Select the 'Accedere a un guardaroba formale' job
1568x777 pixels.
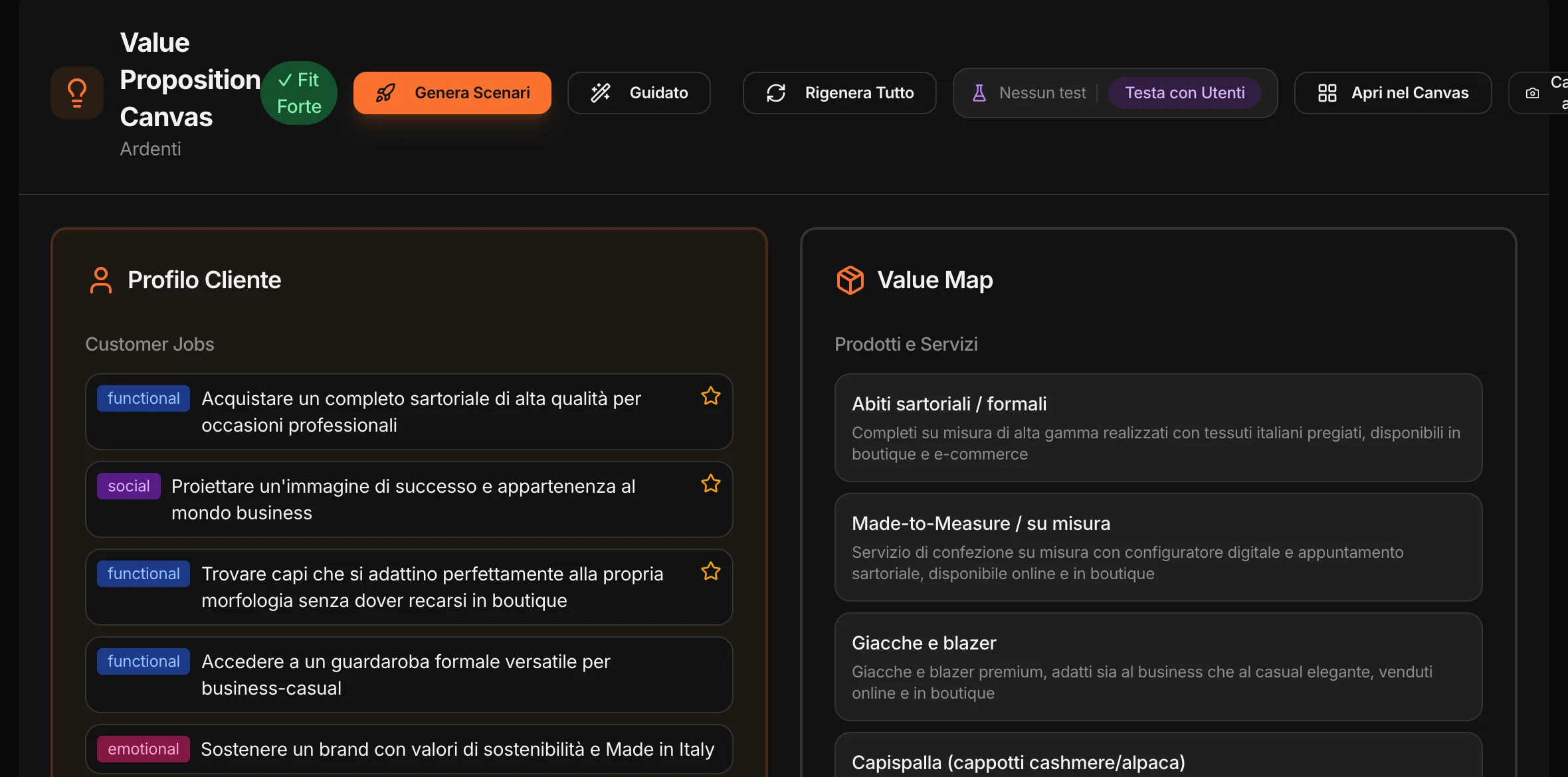click(409, 675)
